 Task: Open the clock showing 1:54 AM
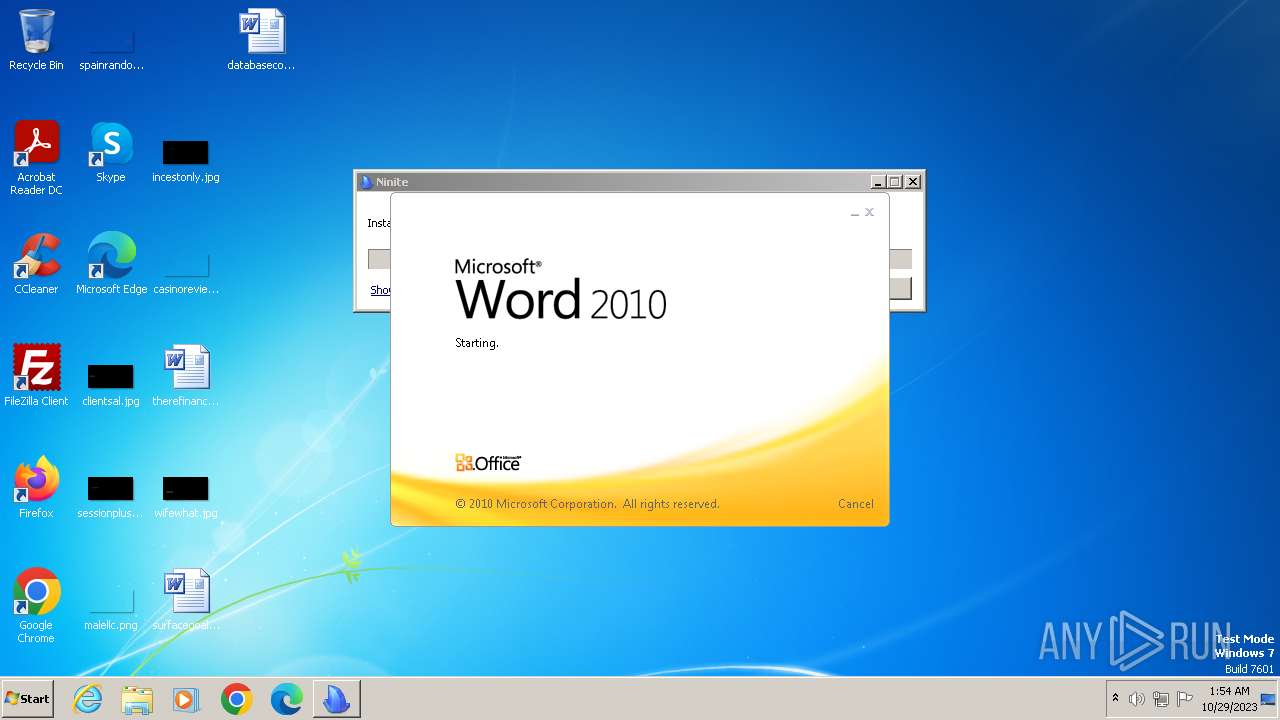(x=1229, y=698)
